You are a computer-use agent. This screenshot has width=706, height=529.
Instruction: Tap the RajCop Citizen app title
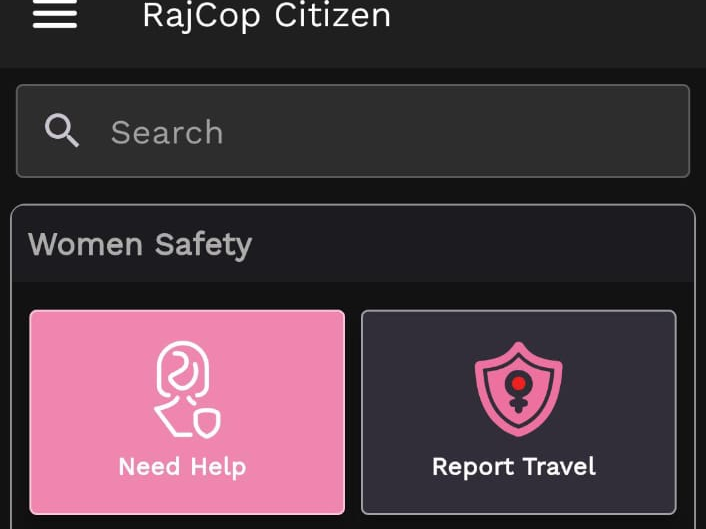(267, 16)
